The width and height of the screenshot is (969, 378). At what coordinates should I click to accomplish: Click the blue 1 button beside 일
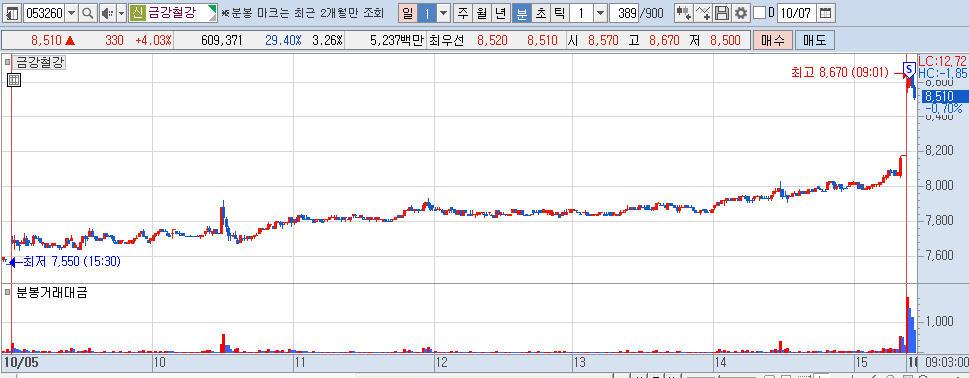(x=427, y=12)
